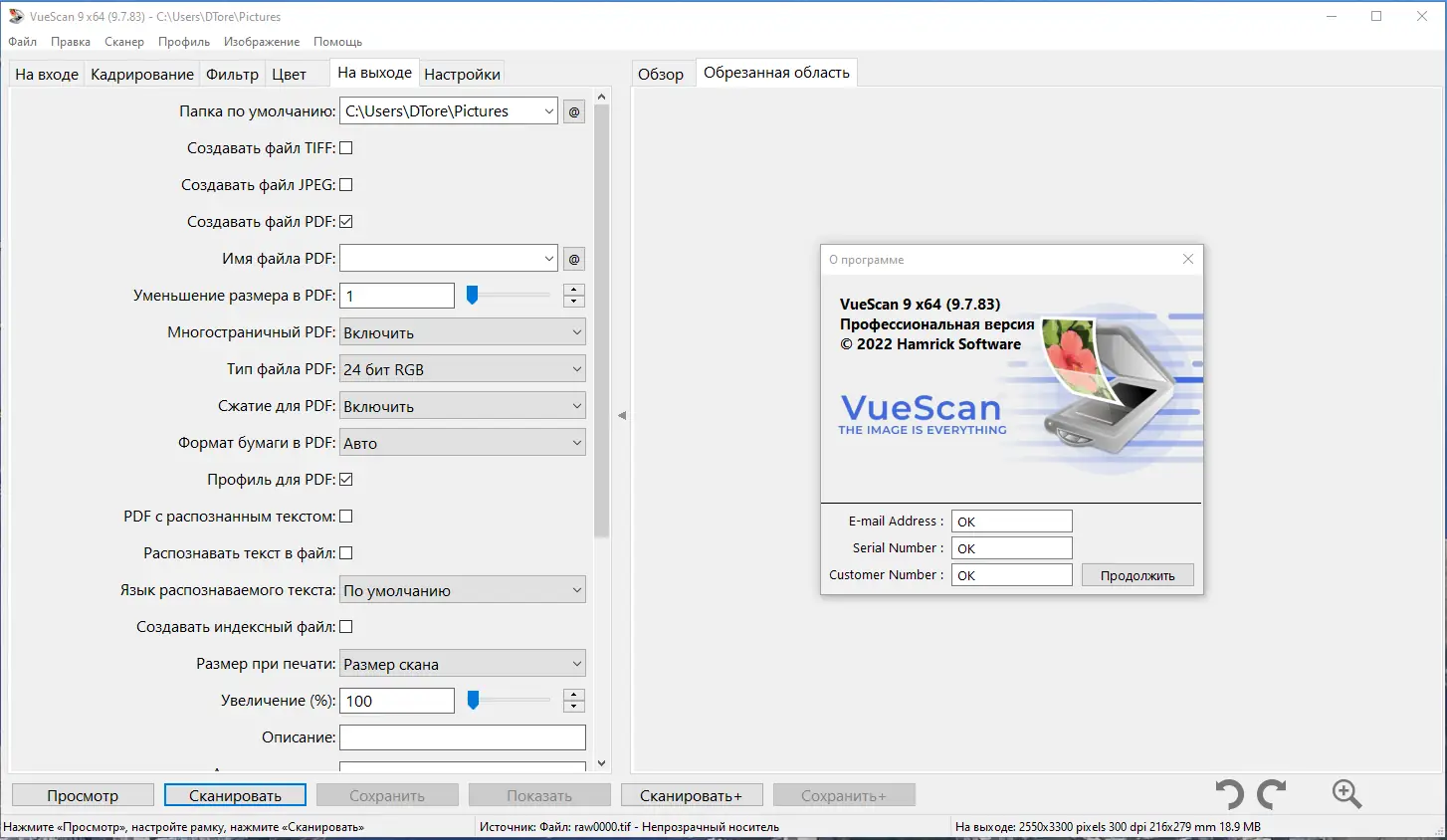Switch to the Настройки tab
Image resolution: width=1447 pixels, height=840 pixels.
pyautogui.click(x=462, y=75)
